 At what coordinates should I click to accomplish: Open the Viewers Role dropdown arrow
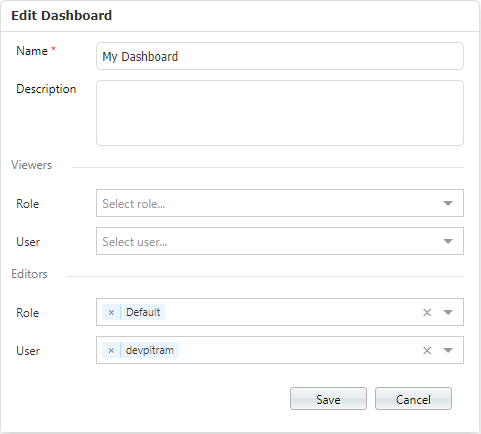pos(448,203)
